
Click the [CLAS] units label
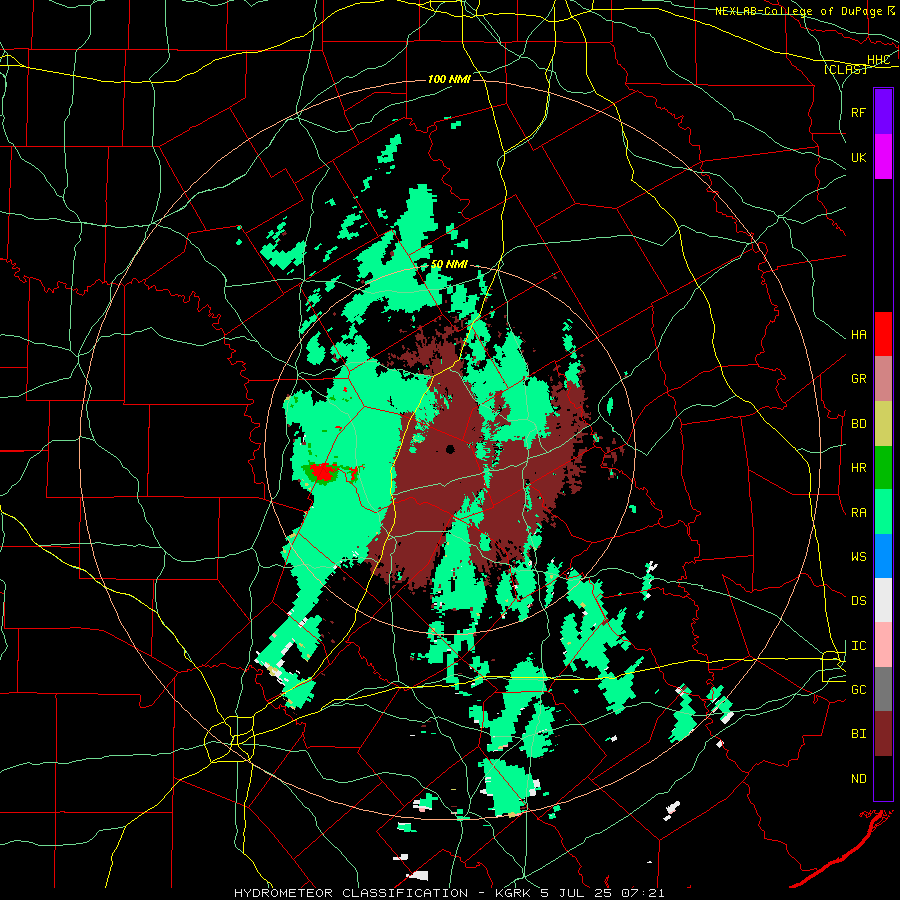pos(845,69)
